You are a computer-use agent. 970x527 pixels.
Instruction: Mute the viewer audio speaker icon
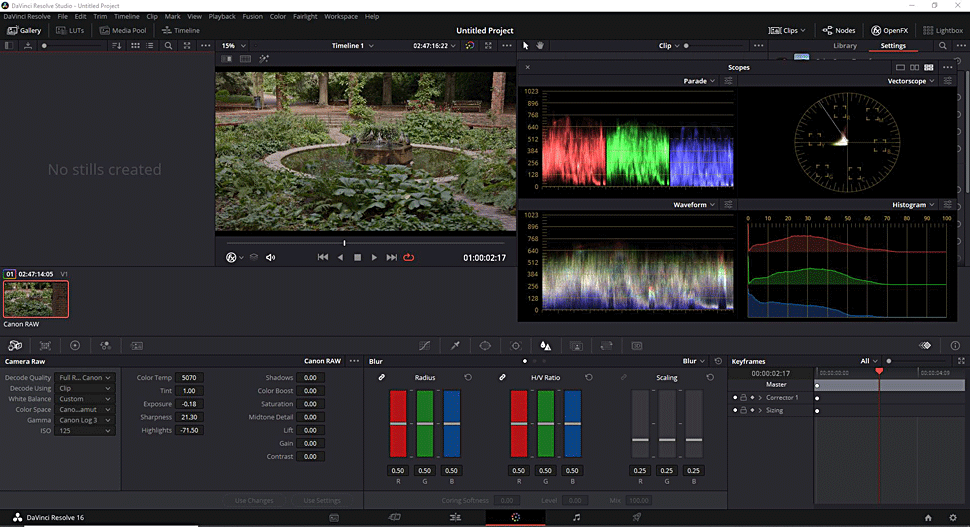(x=270, y=257)
